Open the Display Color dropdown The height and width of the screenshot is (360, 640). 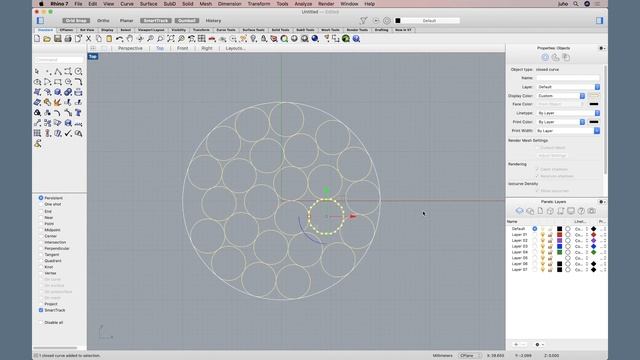561,96
